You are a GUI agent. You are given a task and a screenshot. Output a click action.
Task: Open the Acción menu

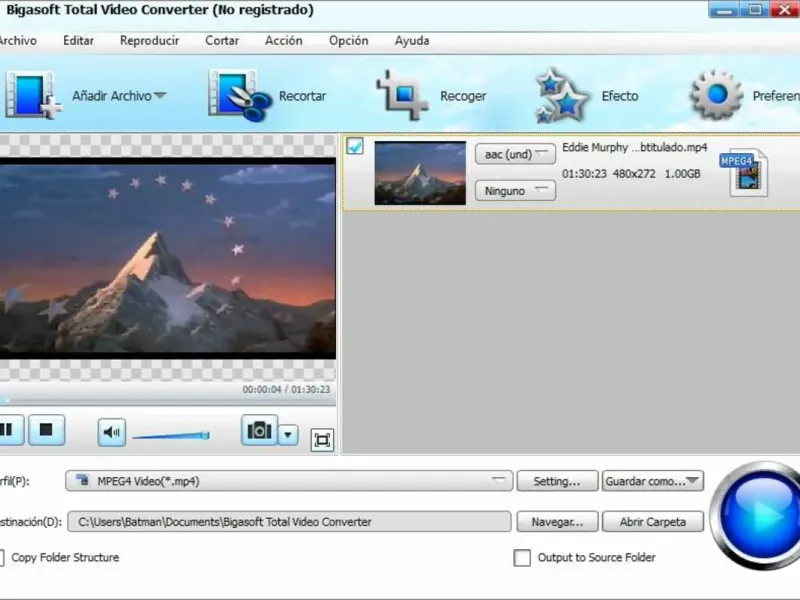pyautogui.click(x=284, y=40)
